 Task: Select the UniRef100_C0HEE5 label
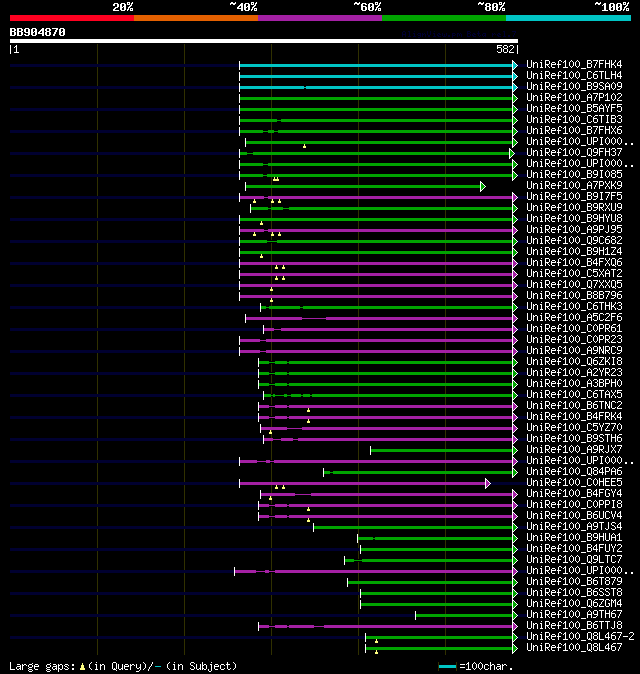574,483
